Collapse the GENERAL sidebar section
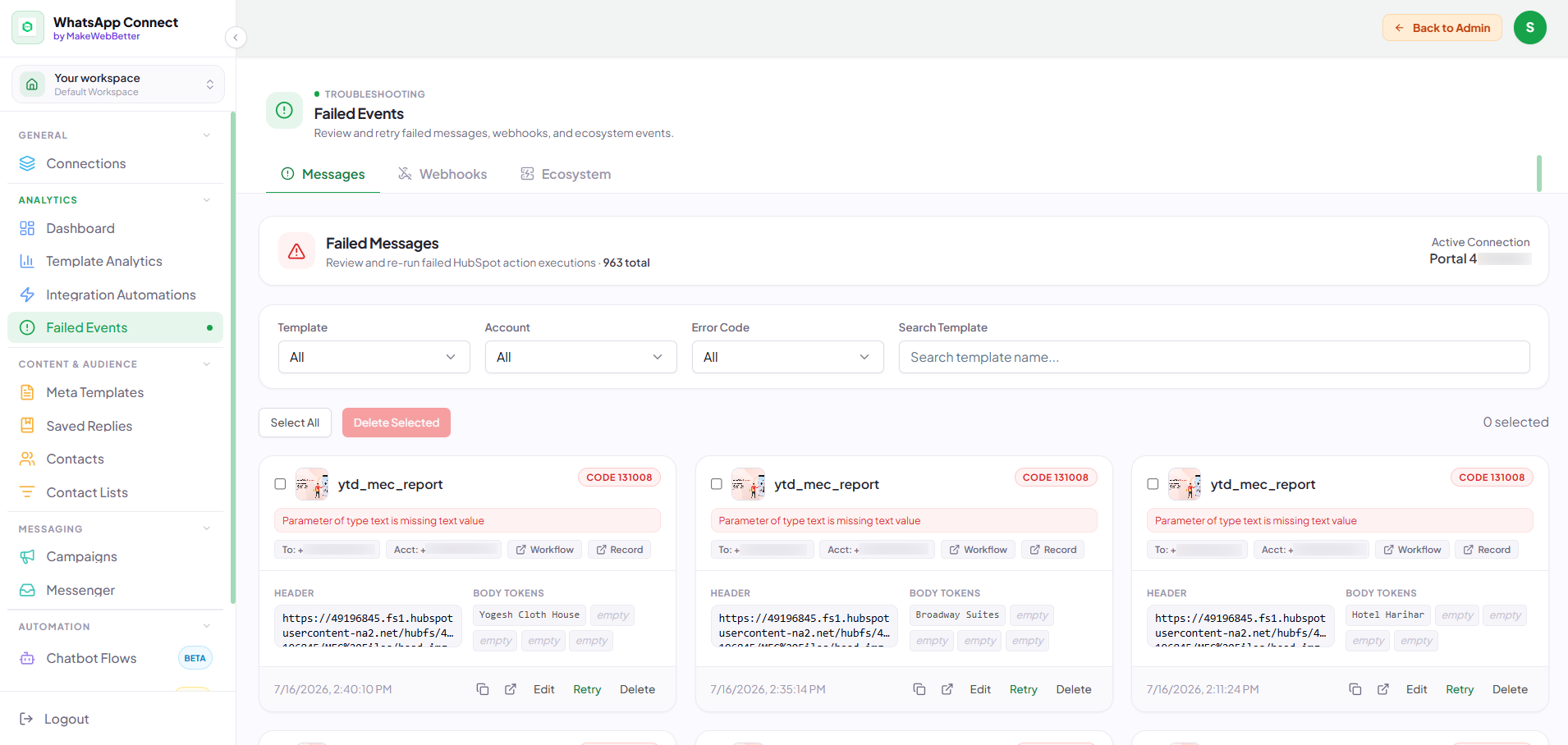 tap(207, 135)
